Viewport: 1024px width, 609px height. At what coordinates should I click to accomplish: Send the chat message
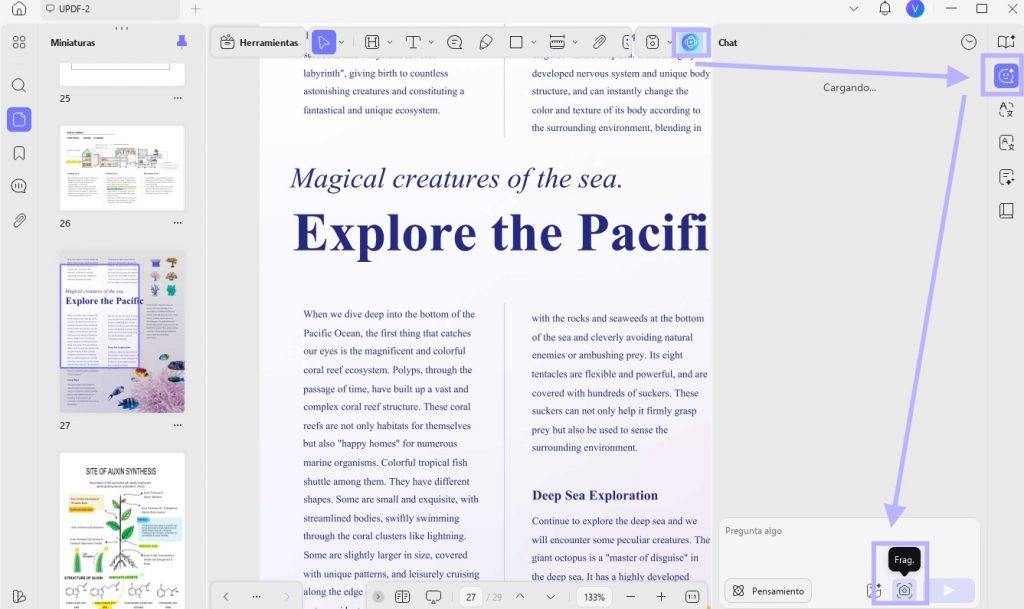click(949, 591)
